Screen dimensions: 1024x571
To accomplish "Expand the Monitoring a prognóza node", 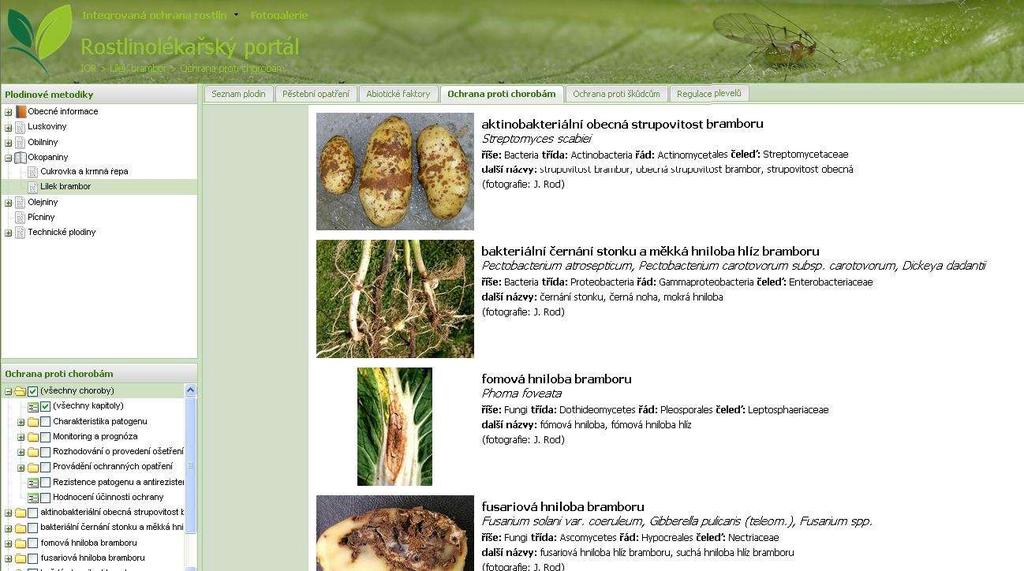I will coord(21,437).
